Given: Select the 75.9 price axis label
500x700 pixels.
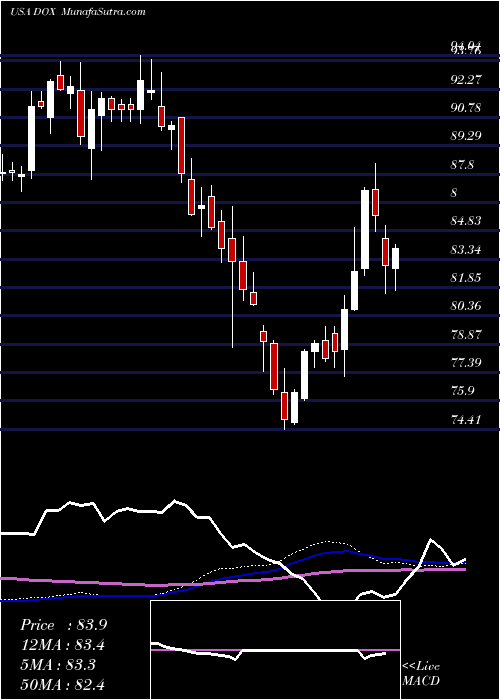Looking at the screenshot, I should pyautogui.click(x=462, y=391).
